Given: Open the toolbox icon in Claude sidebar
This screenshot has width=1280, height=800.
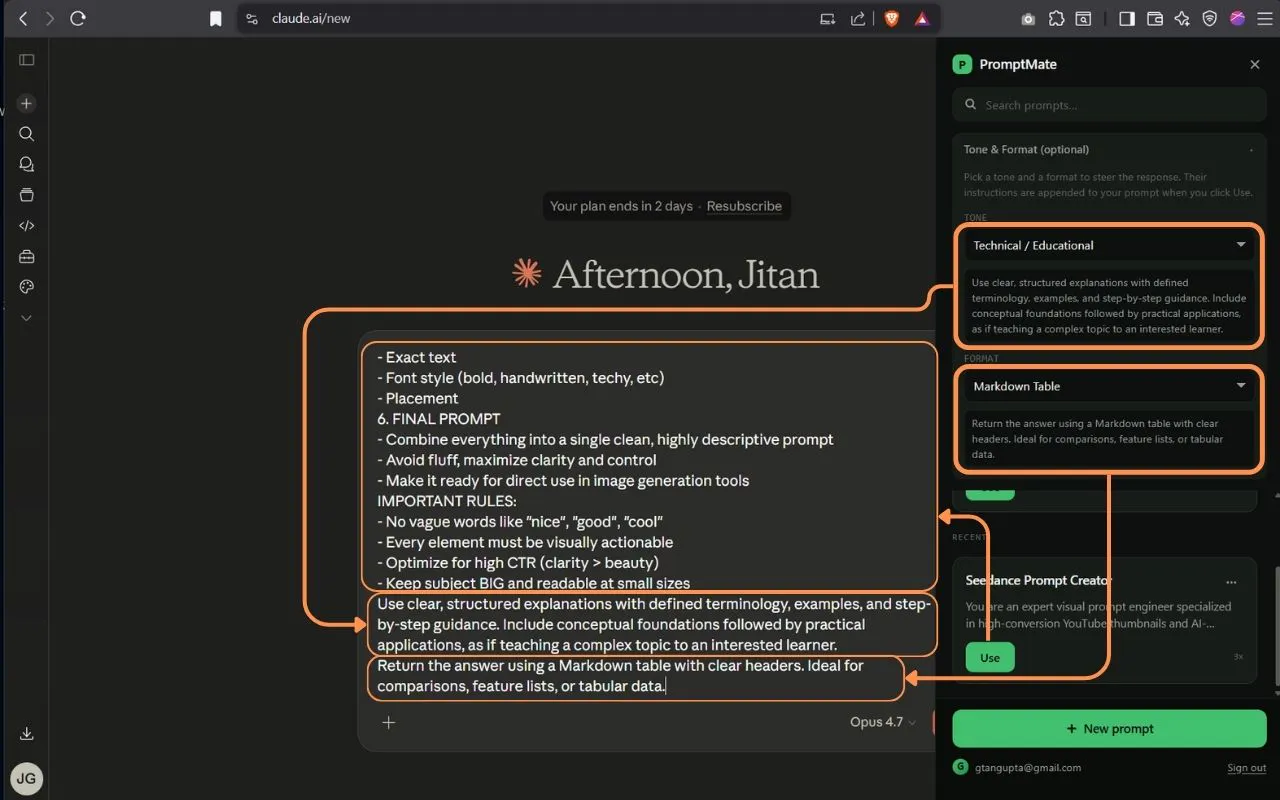Looking at the screenshot, I should pos(27,257).
